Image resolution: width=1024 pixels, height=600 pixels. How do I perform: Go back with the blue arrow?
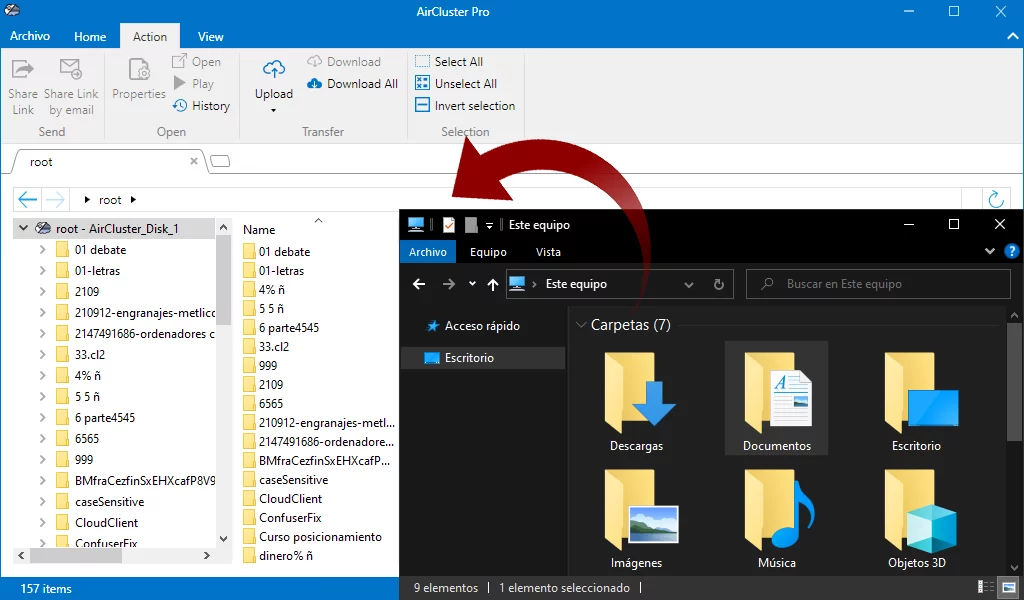[28, 199]
